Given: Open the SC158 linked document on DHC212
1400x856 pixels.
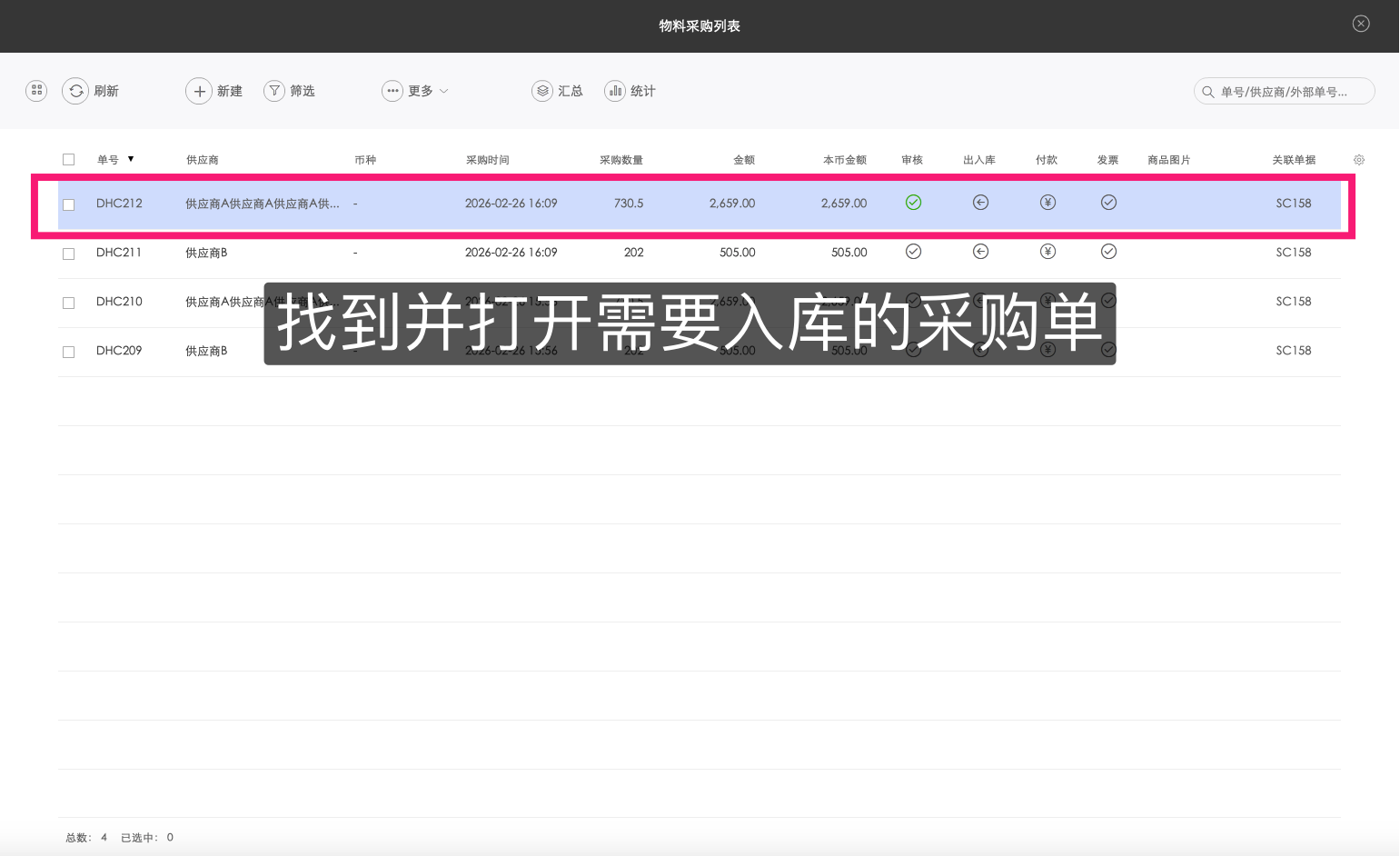Looking at the screenshot, I should pyautogui.click(x=1294, y=203).
